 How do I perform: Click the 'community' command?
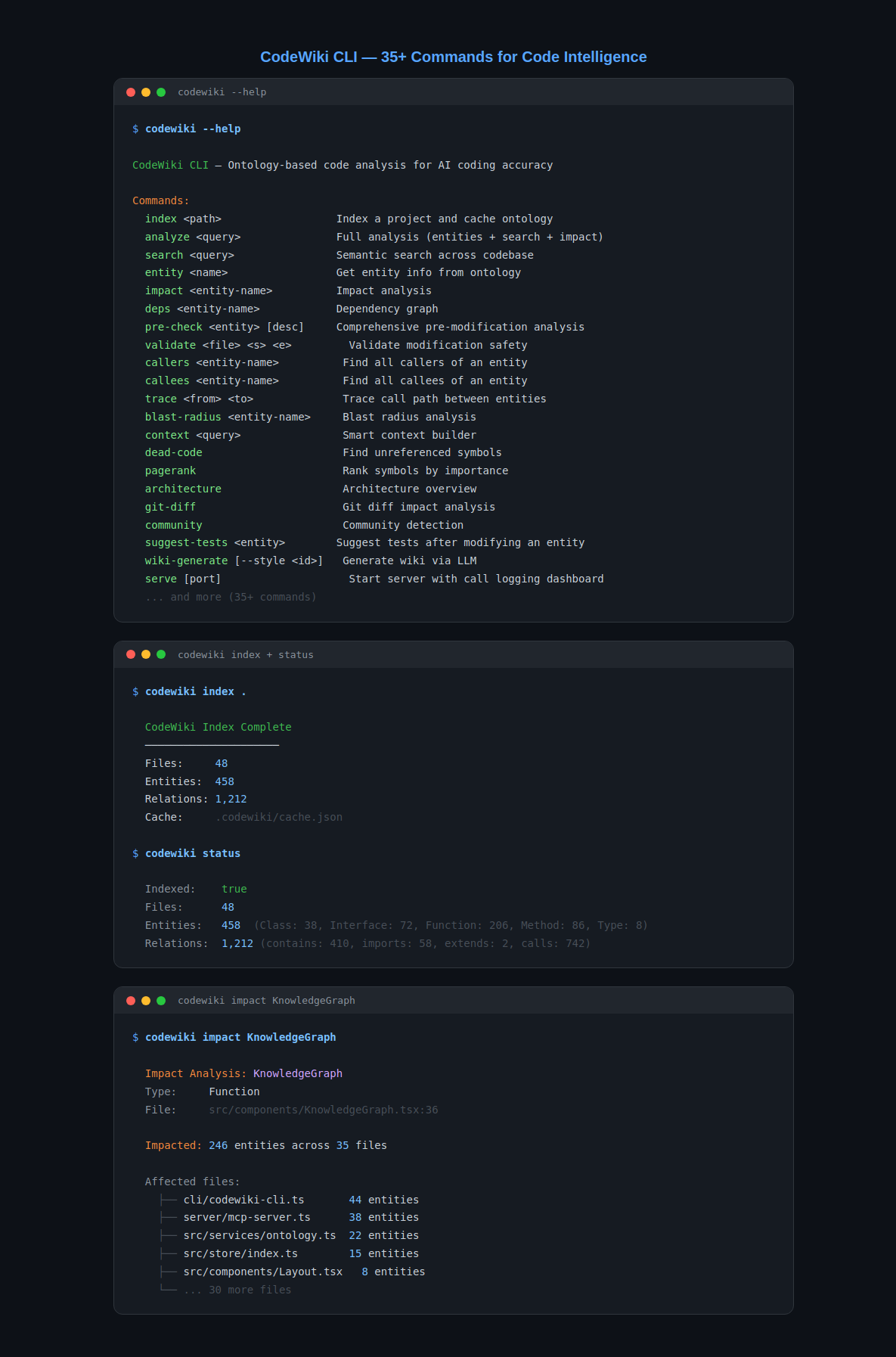(174, 526)
